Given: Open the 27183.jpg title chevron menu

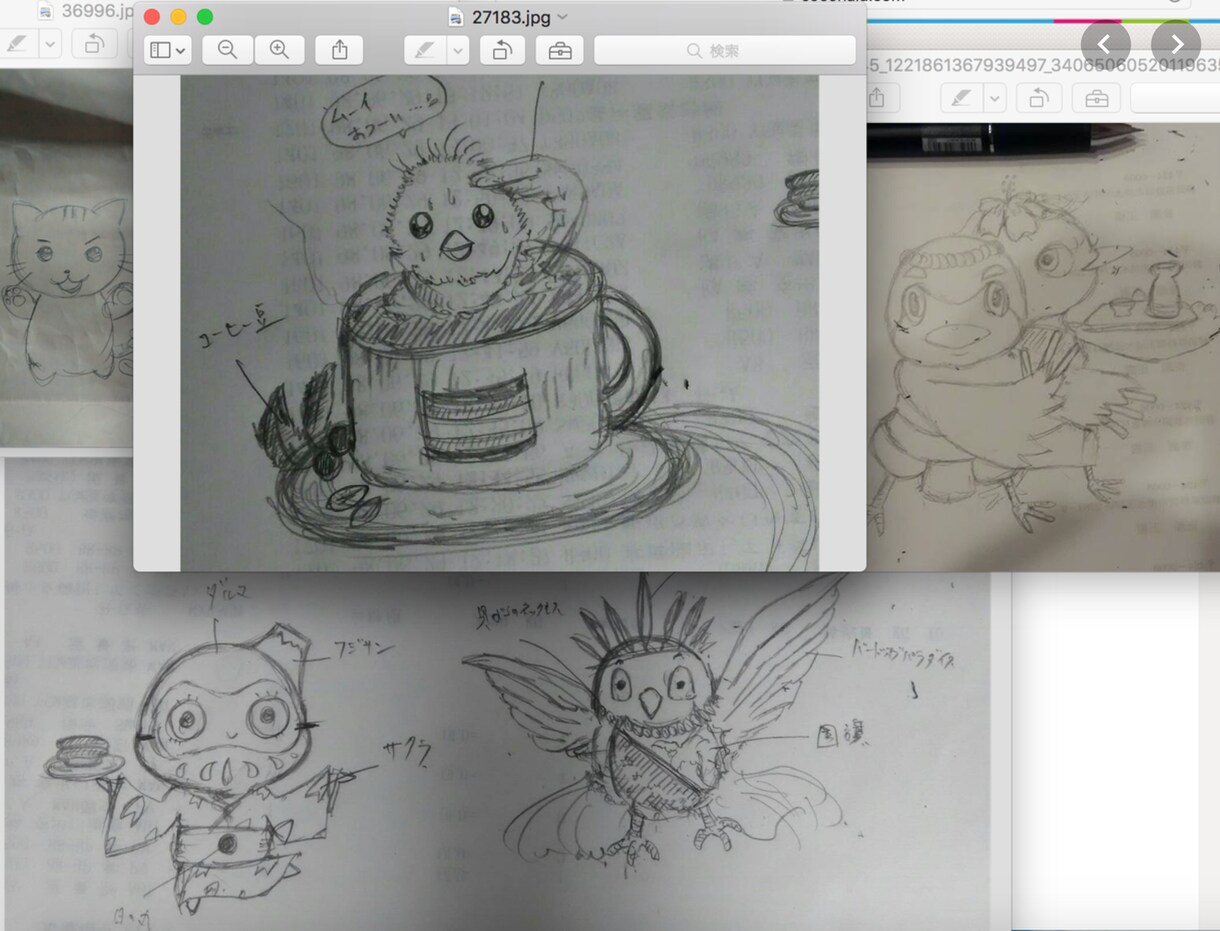Looking at the screenshot, I should point(562,17).
